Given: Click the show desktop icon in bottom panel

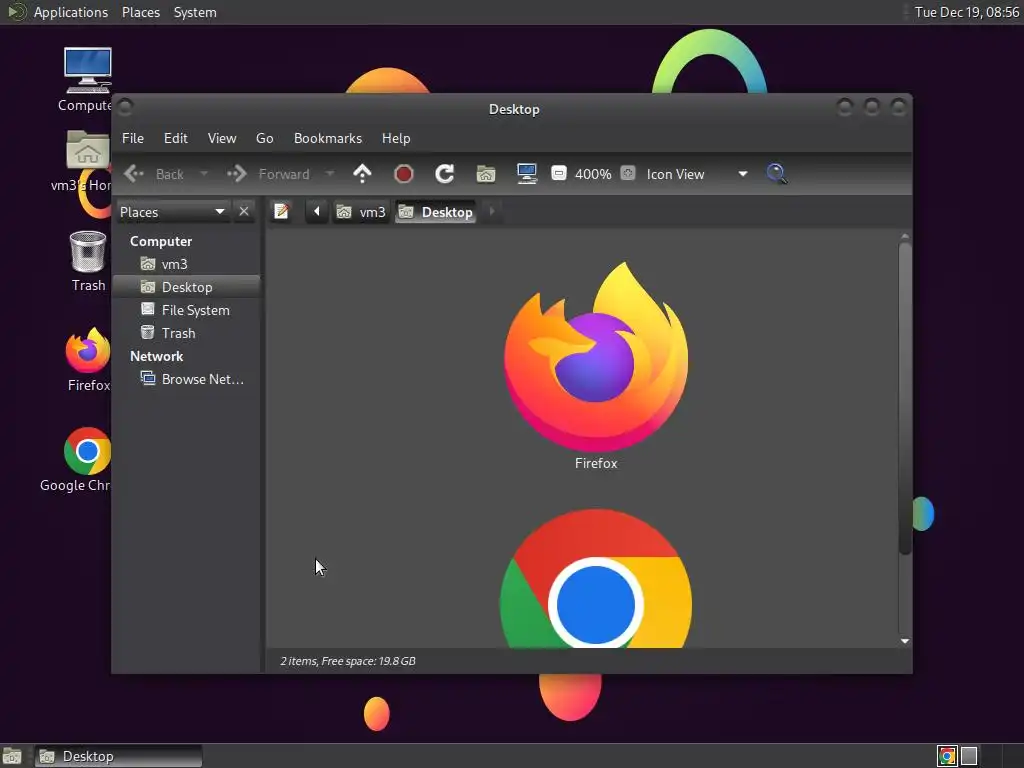Looking at the screenshot, I should pyautogui.click(x=12, y=756).
